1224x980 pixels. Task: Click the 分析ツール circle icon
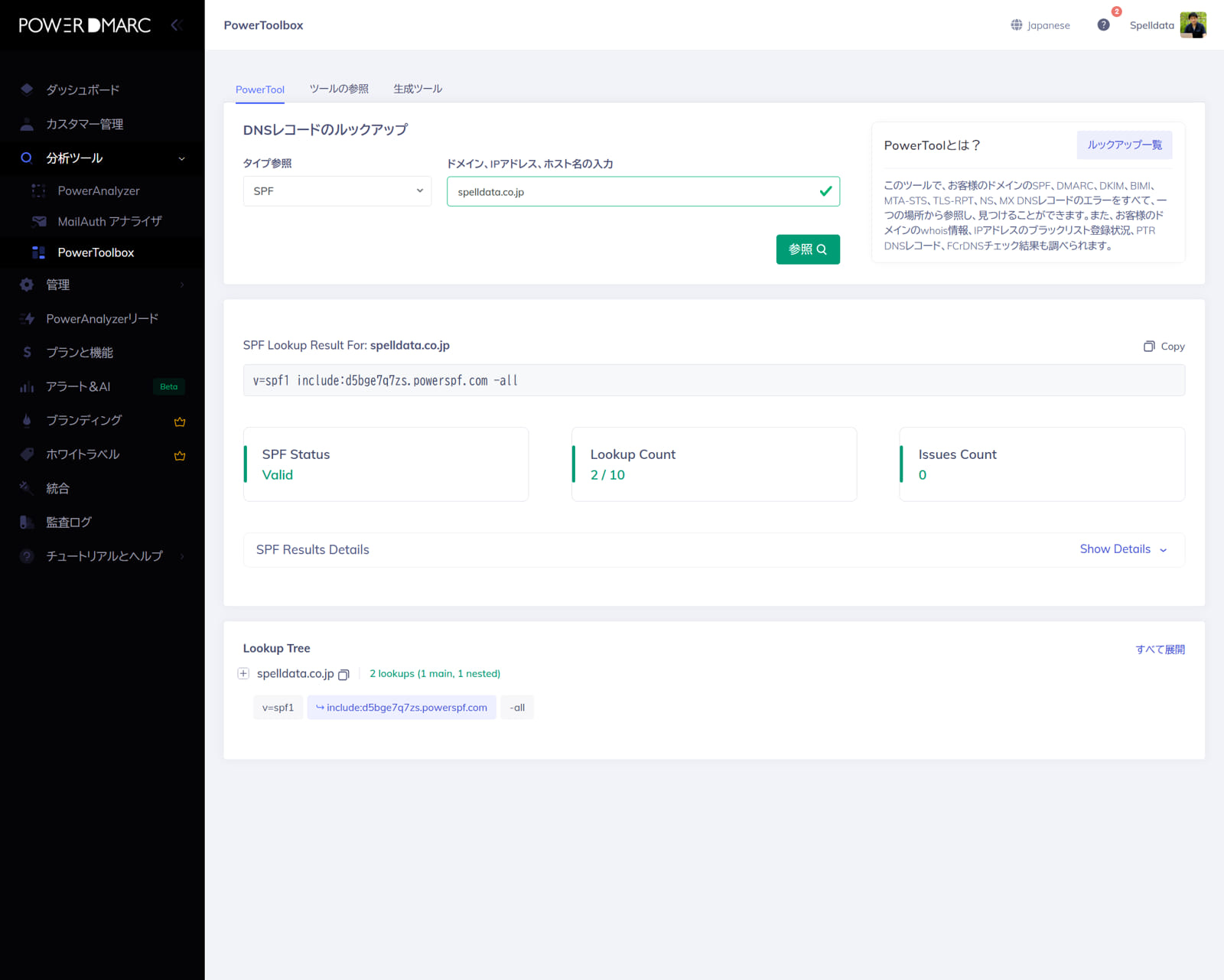point(27,158)
